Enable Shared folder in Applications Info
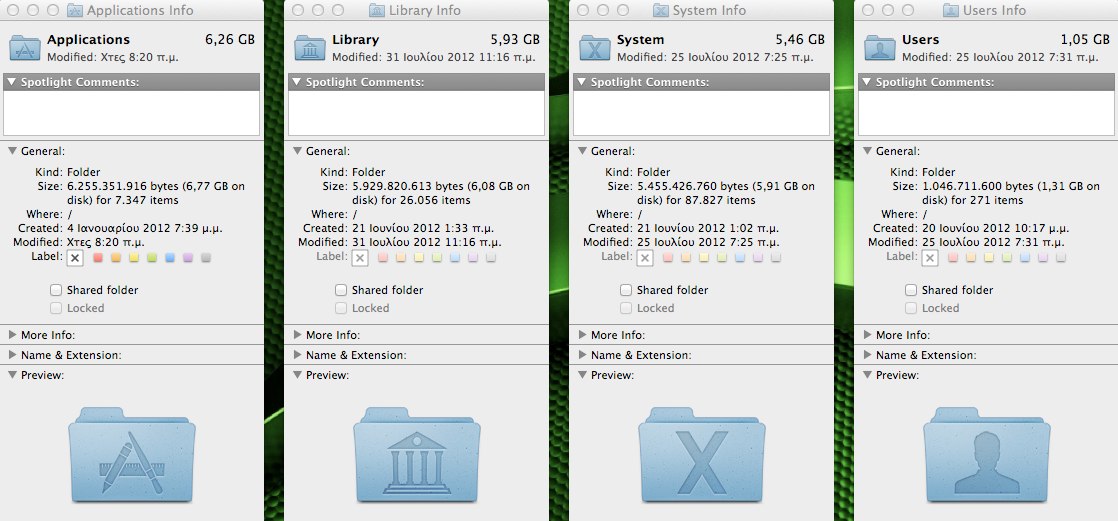The height and width of the screenshot is (521, 1118). (x=56, y=290)
